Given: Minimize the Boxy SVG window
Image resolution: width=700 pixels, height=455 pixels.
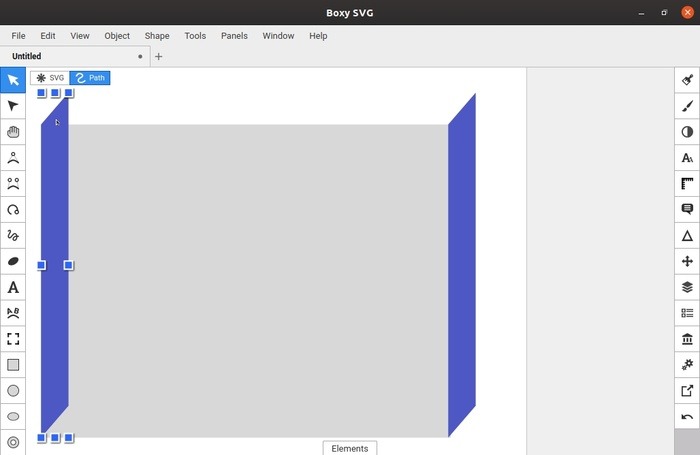Looking at the screenshot, I should click(642, 13).
